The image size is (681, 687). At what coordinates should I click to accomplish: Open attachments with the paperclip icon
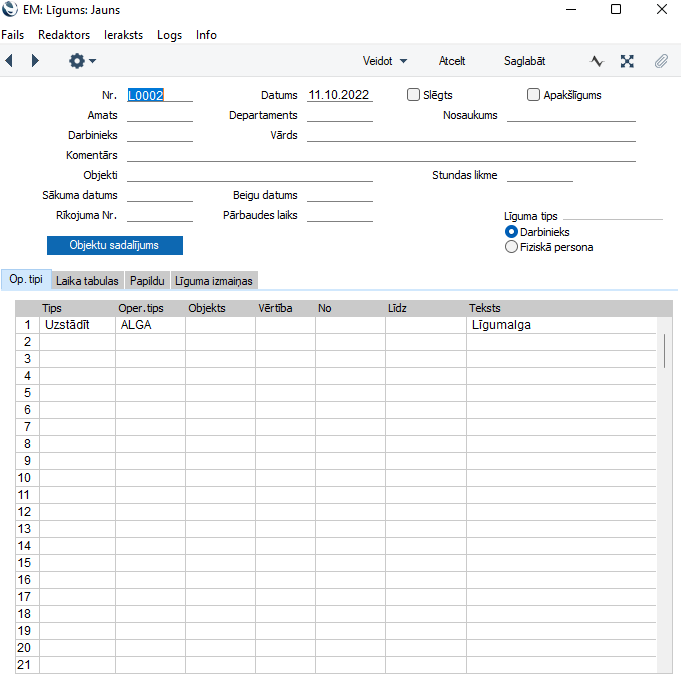(661, 61)
